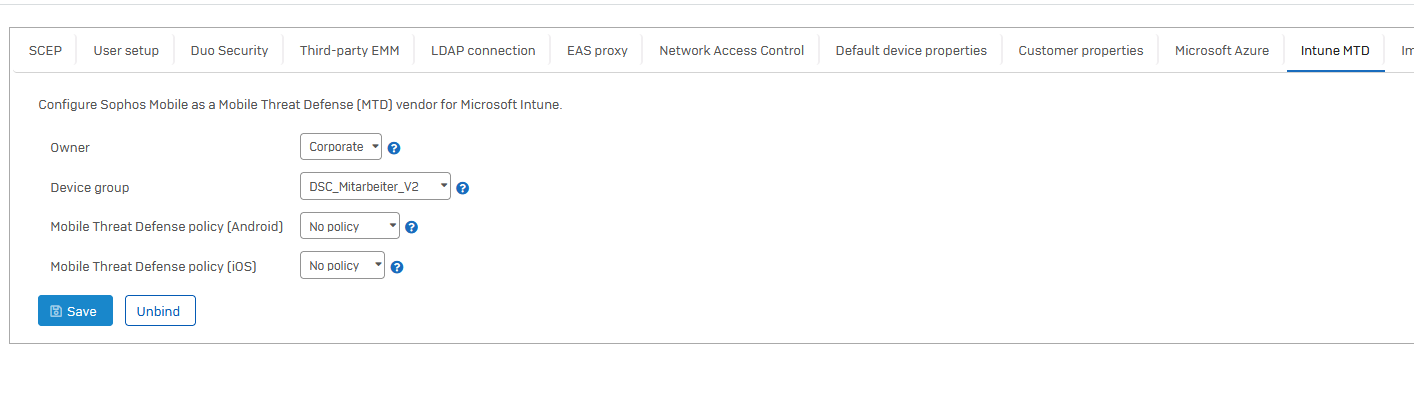The width and height of the screenshot is (1414, 408).
Task: Open Customer properties tab
Action: pos(1081,50)
